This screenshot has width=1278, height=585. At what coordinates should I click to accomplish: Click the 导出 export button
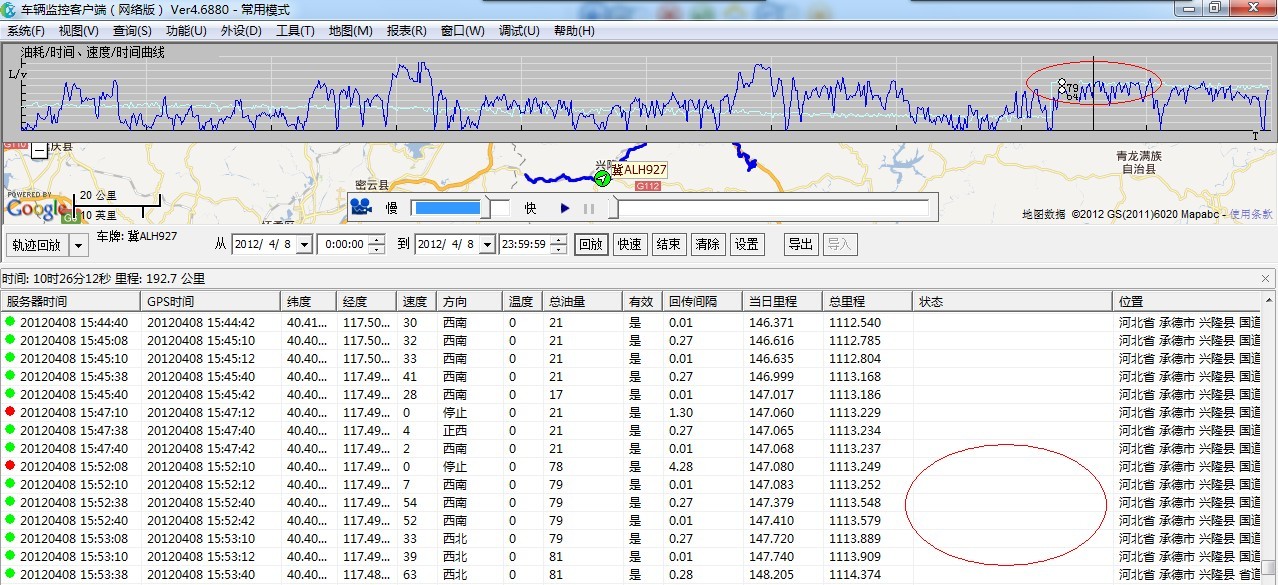pos(800,244)
